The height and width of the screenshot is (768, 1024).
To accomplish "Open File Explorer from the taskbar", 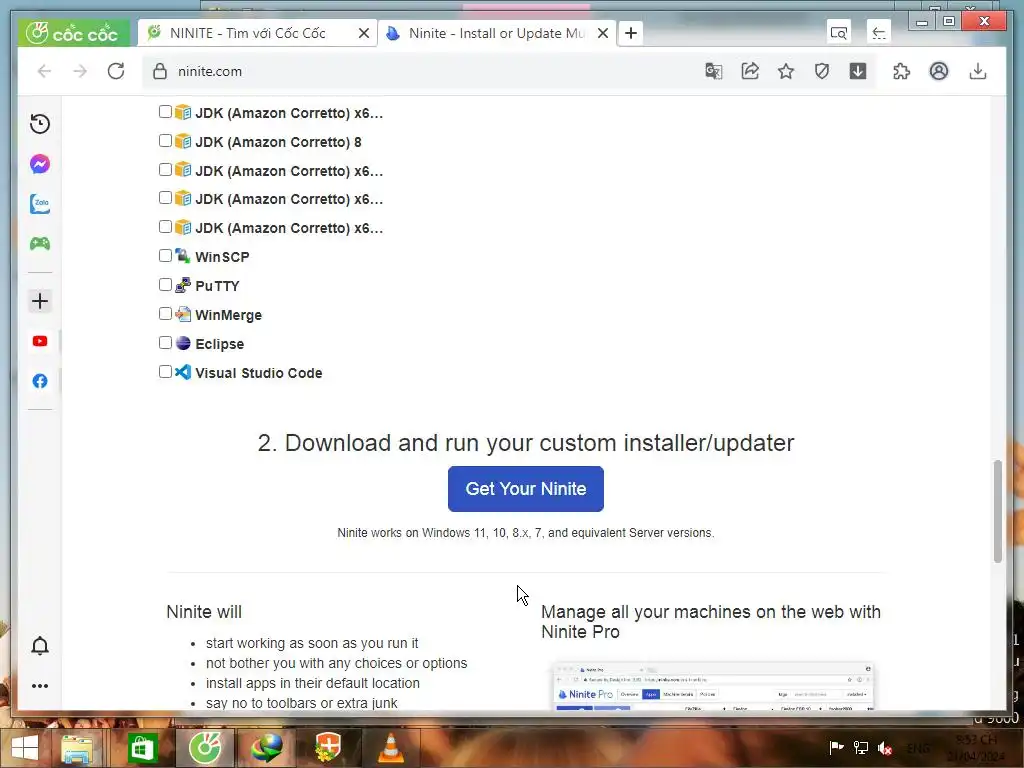I will point(77,748).
